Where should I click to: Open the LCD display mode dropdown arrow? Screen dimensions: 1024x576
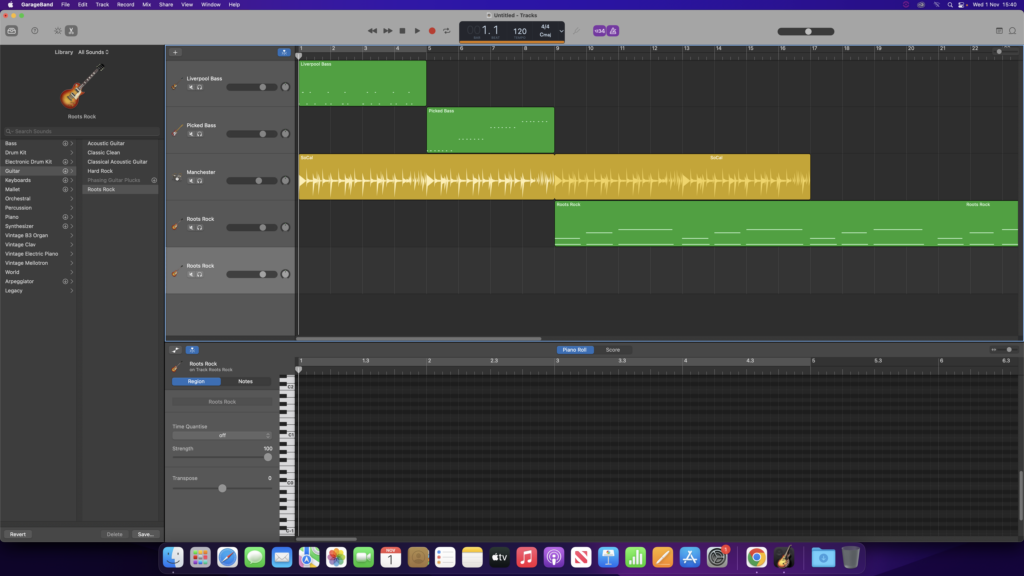561,31
